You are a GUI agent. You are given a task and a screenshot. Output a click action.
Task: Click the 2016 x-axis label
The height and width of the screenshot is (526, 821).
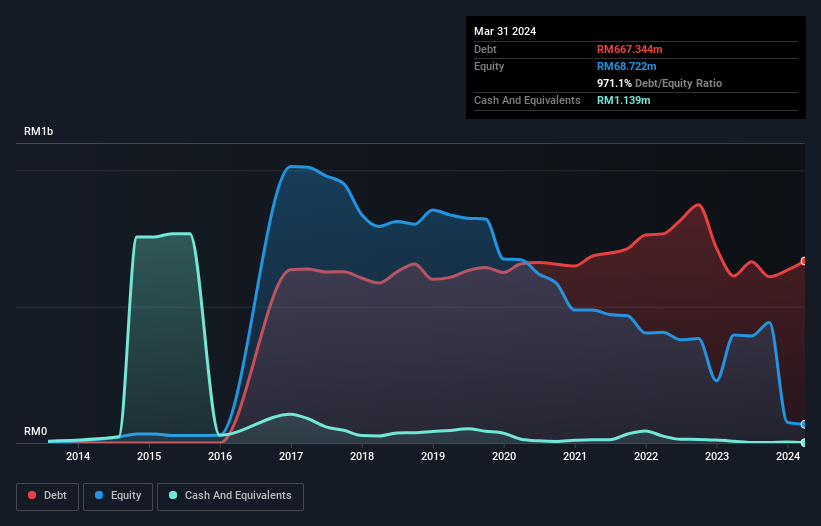[220, 456]
